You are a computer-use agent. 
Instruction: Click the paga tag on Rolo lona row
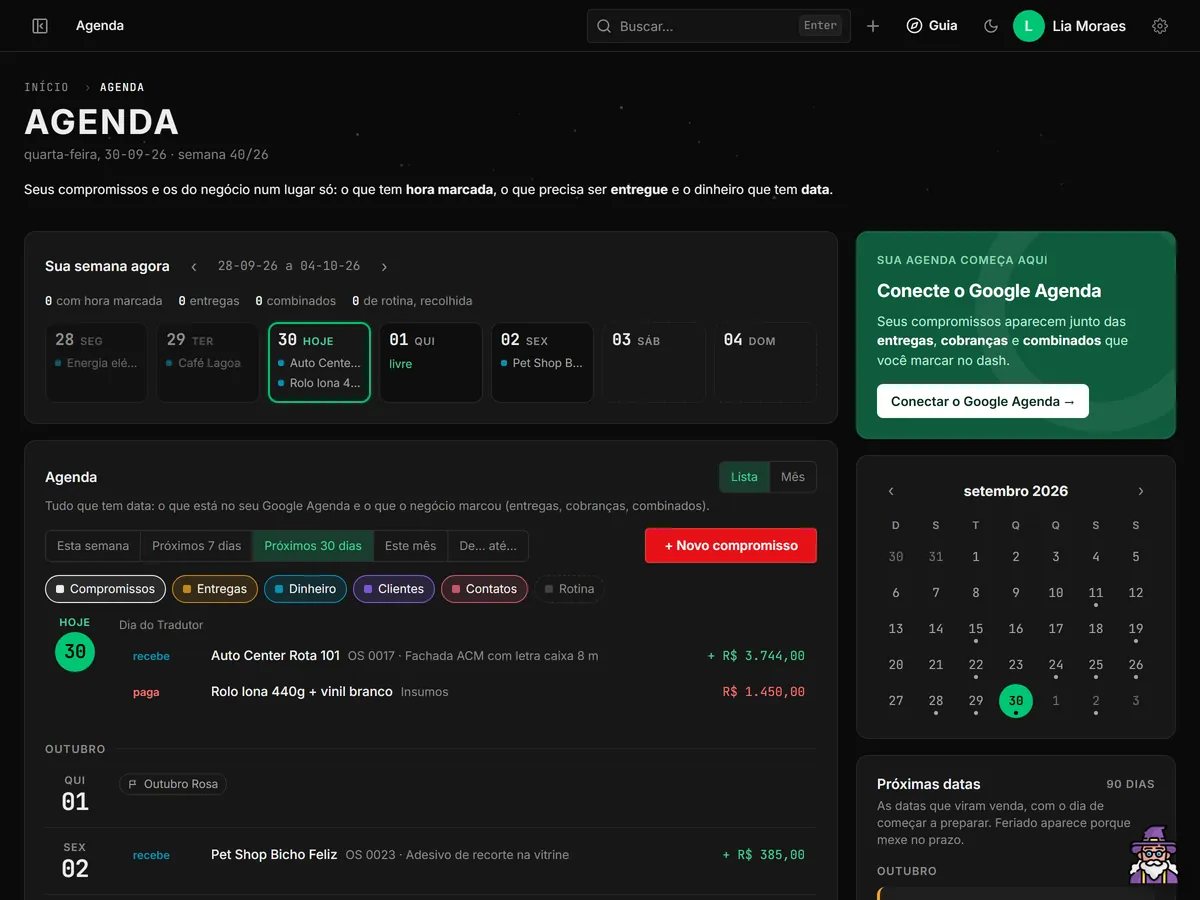pyautogui.click(x=146, y=692)
